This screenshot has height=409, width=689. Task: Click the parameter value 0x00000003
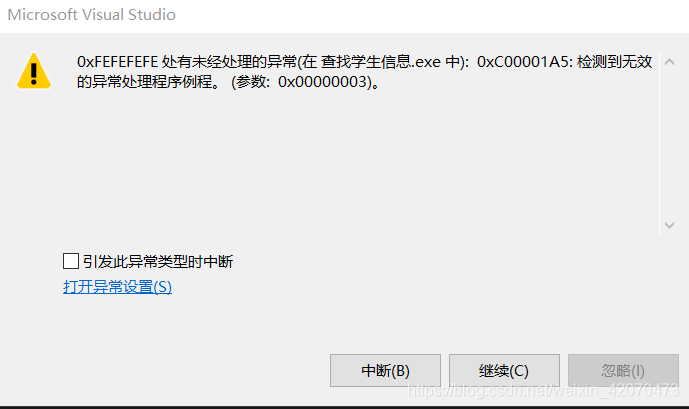(x=323, y=82)
